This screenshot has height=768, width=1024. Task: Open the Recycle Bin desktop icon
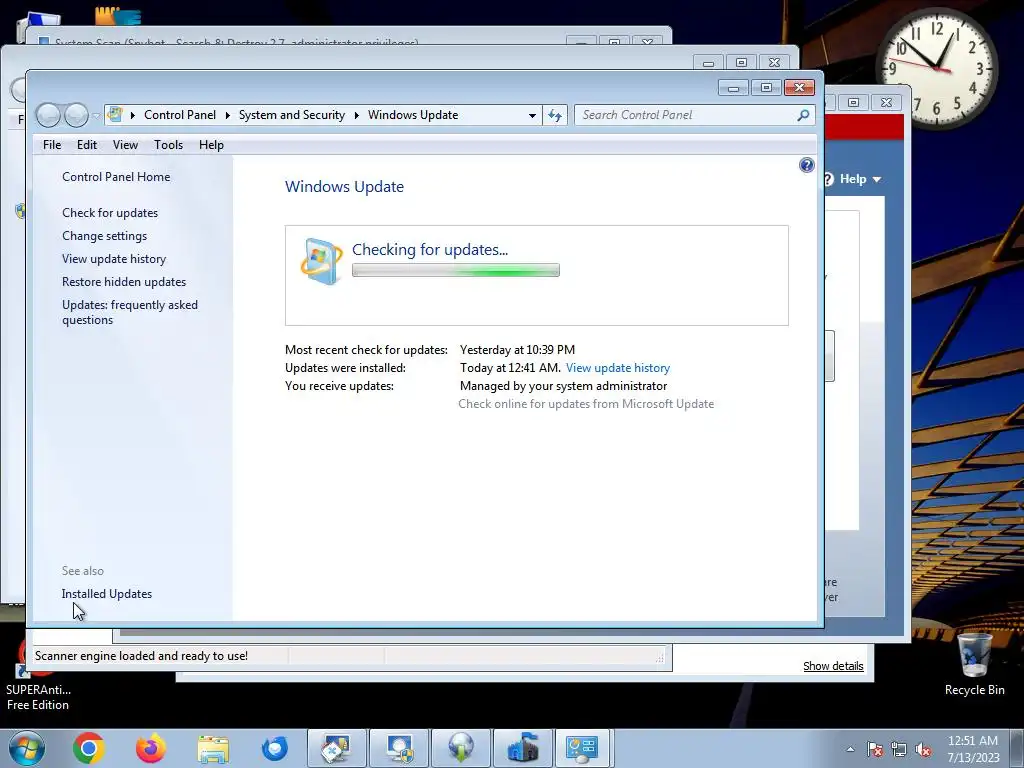pyautogui.click(x=974, y=664)
